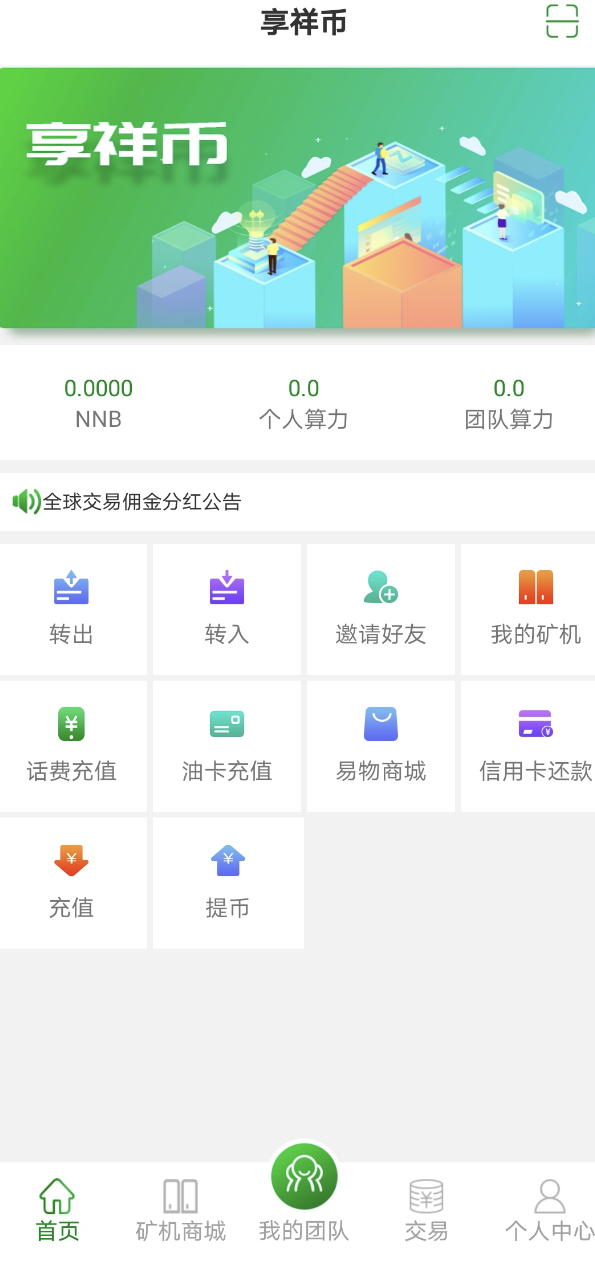Open 全球交易佣金分红公告 announcement link
The width and height of the screenshot is (595, 1261).
click(142, 502)
